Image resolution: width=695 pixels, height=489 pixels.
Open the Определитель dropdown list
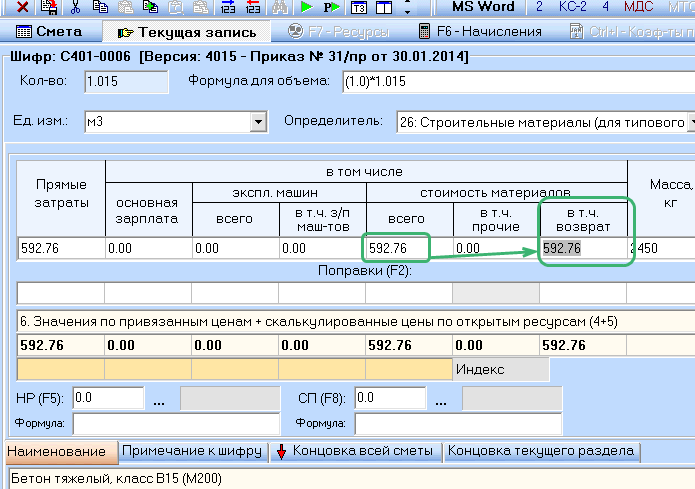(690, 122)
